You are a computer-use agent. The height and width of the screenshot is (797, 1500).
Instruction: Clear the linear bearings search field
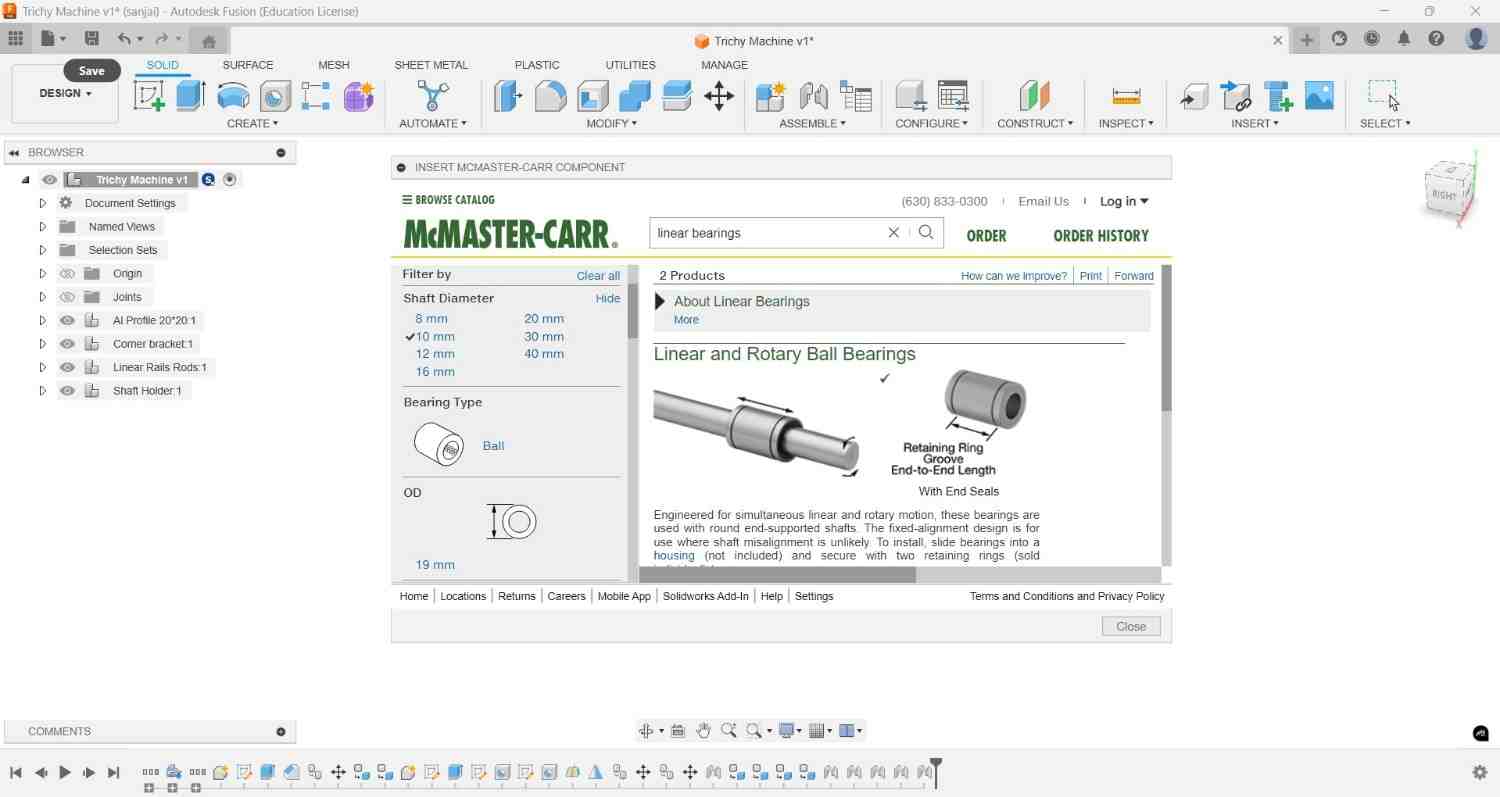click(x=893, y=232)
